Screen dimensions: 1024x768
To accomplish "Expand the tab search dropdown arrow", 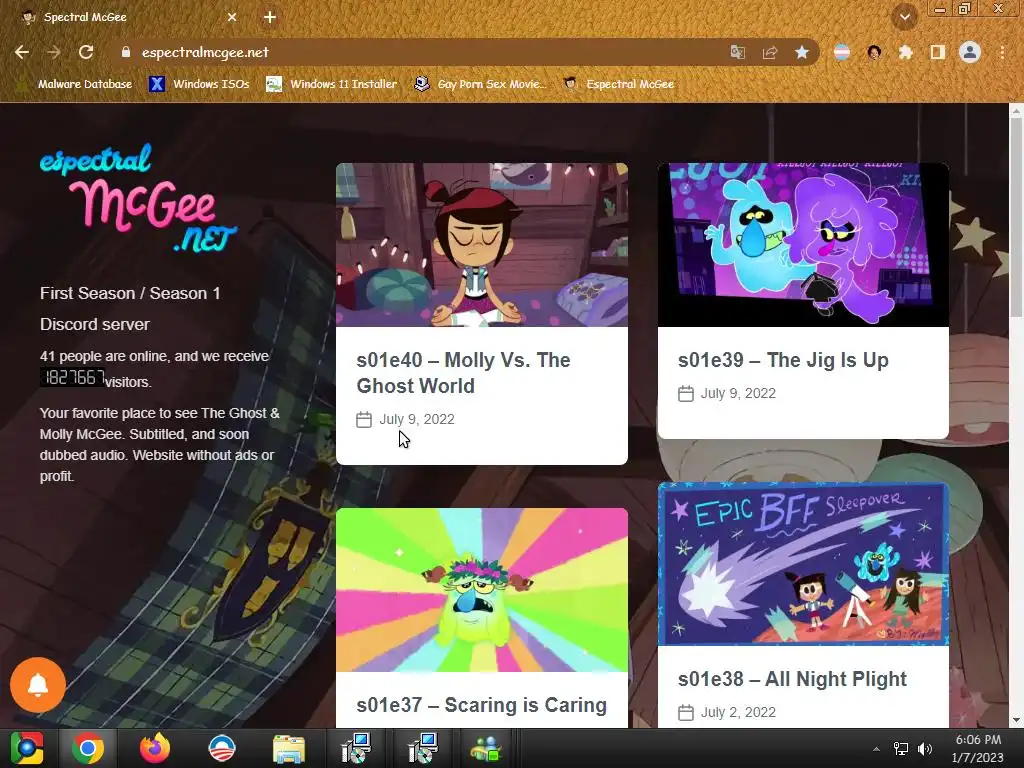I will (x=905, y=17).
